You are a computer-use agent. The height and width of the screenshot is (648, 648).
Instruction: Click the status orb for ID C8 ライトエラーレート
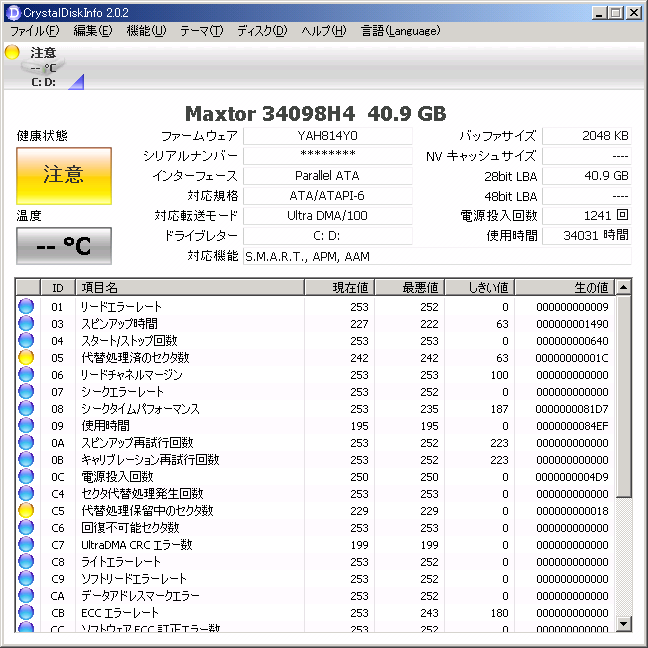(x=26, y=561)
